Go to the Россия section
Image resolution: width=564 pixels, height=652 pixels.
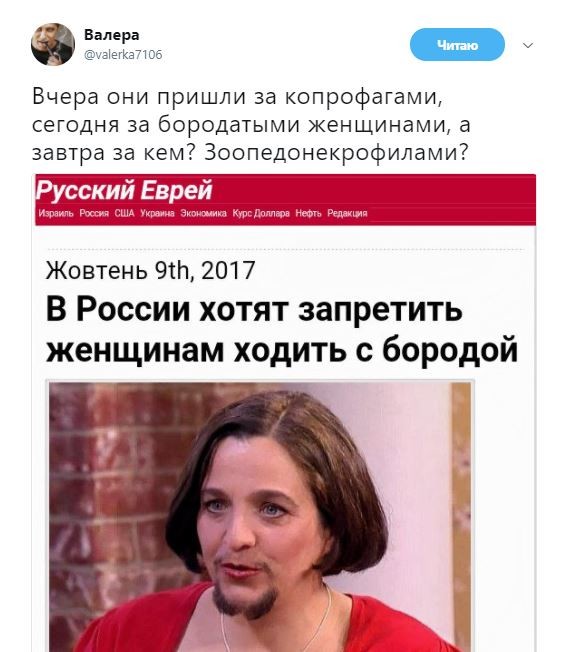[x=94, y=213]
